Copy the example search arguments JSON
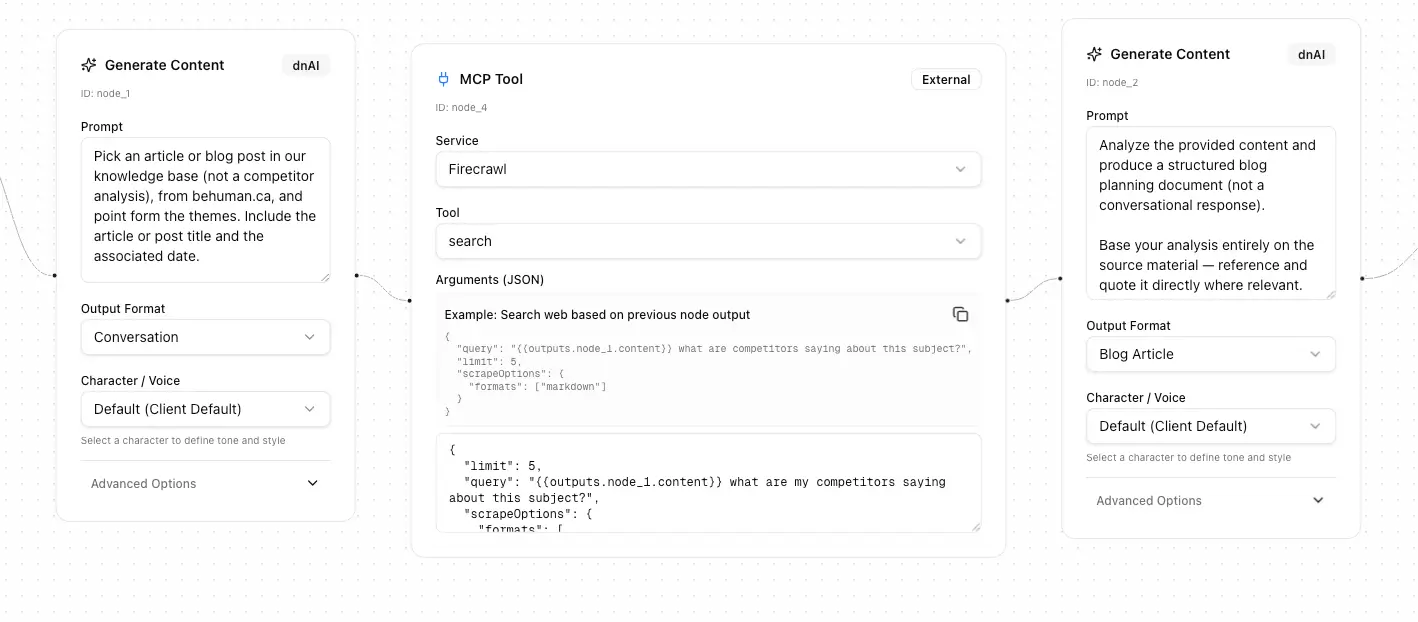Image resolution: width=1418 pixels, height=622 pixels. 961,314
